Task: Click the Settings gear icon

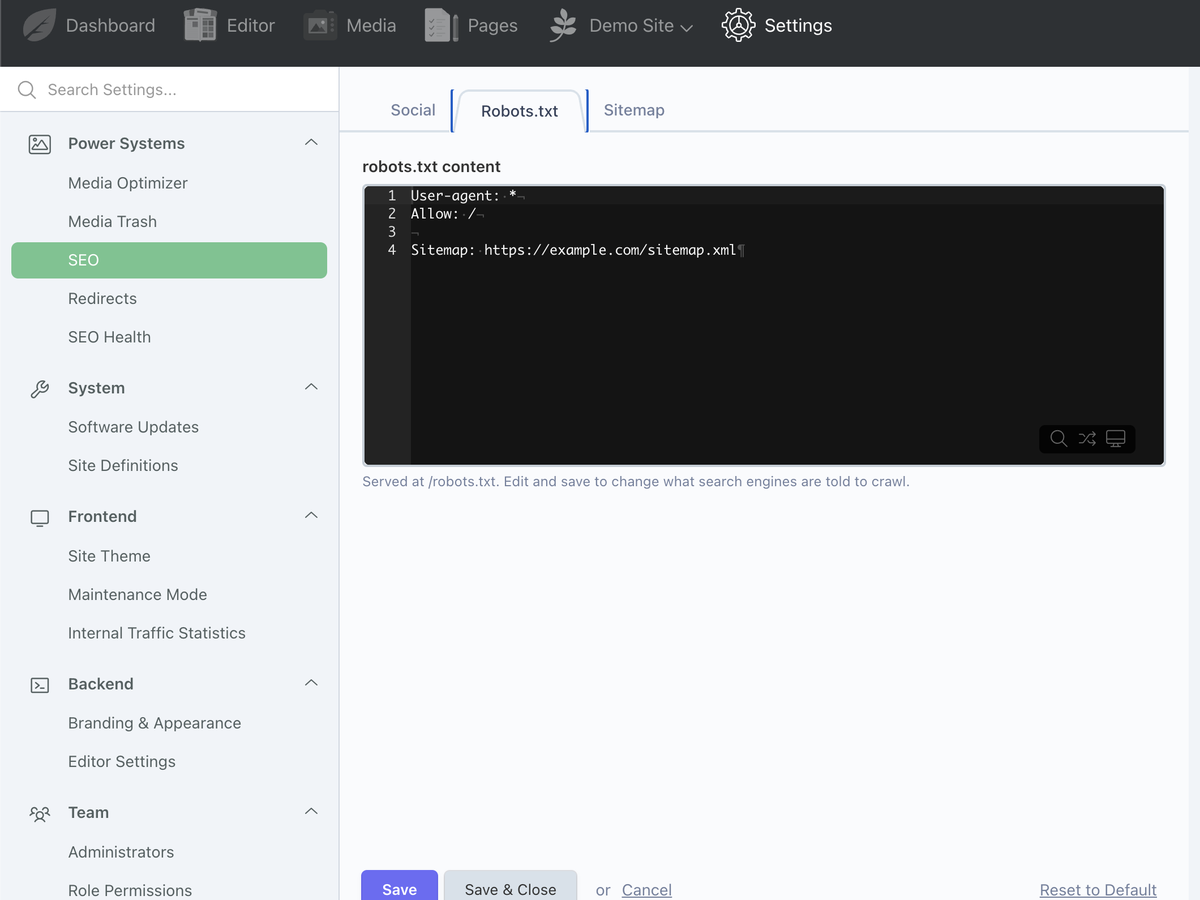Action: click(x=738, y=26)
